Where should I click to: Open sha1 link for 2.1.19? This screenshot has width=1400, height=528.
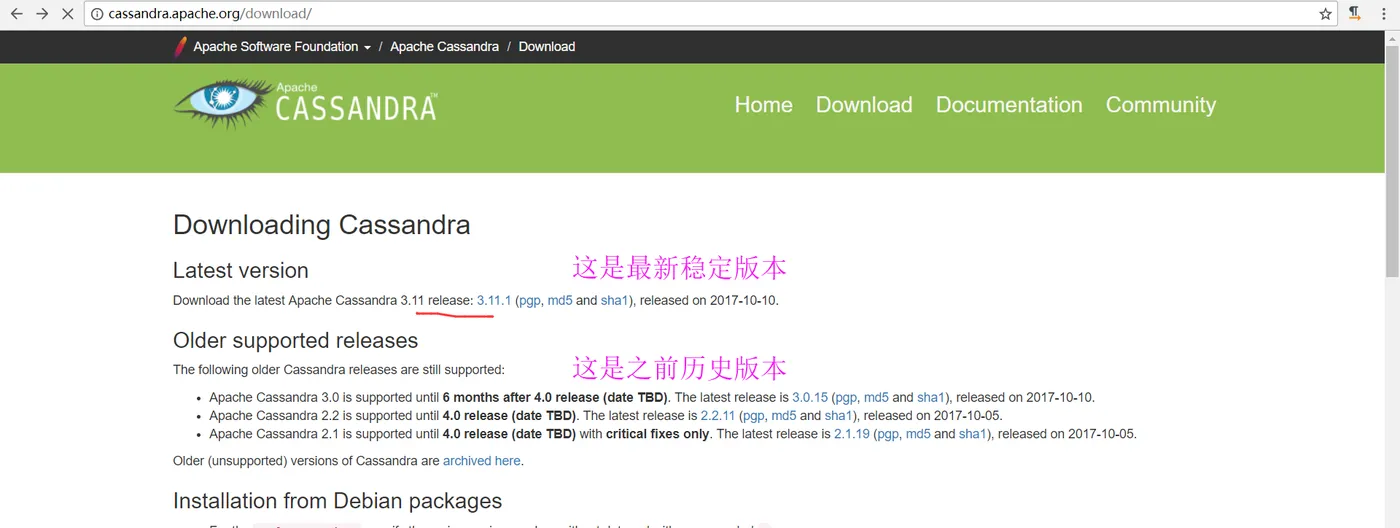click(x=973, y=434)
